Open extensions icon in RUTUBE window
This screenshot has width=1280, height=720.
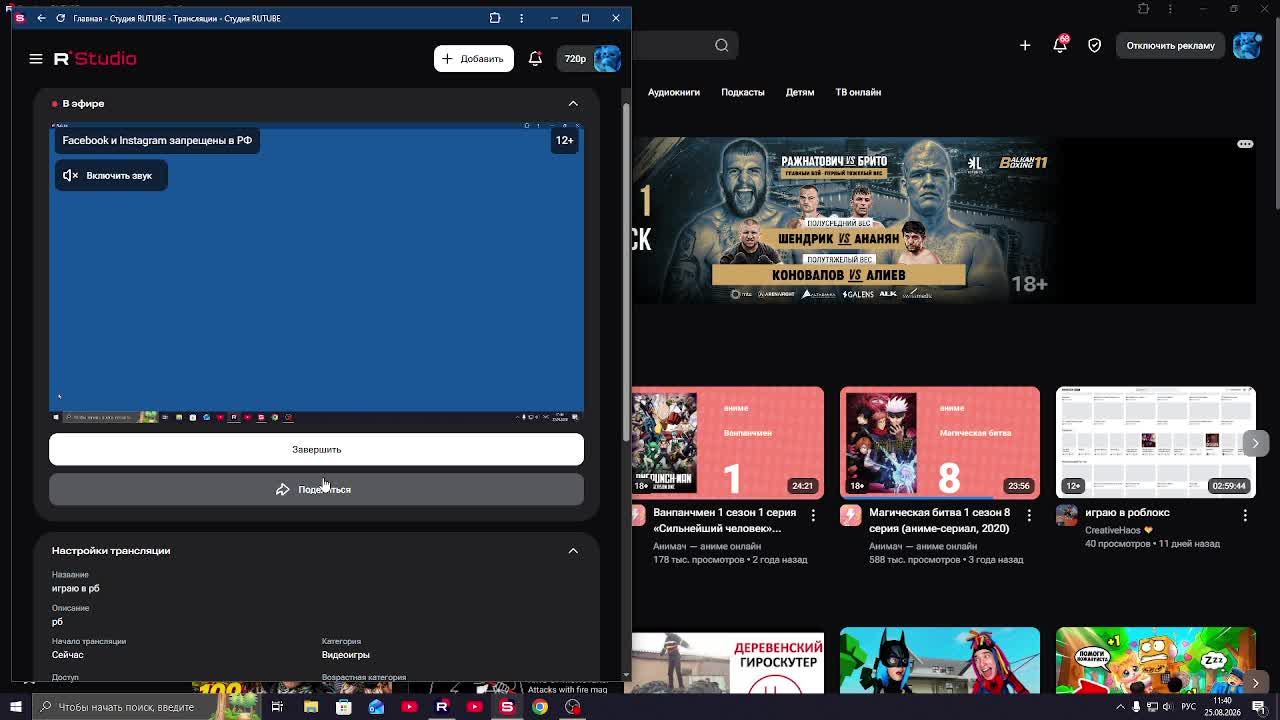click(x=1144, y=9)
